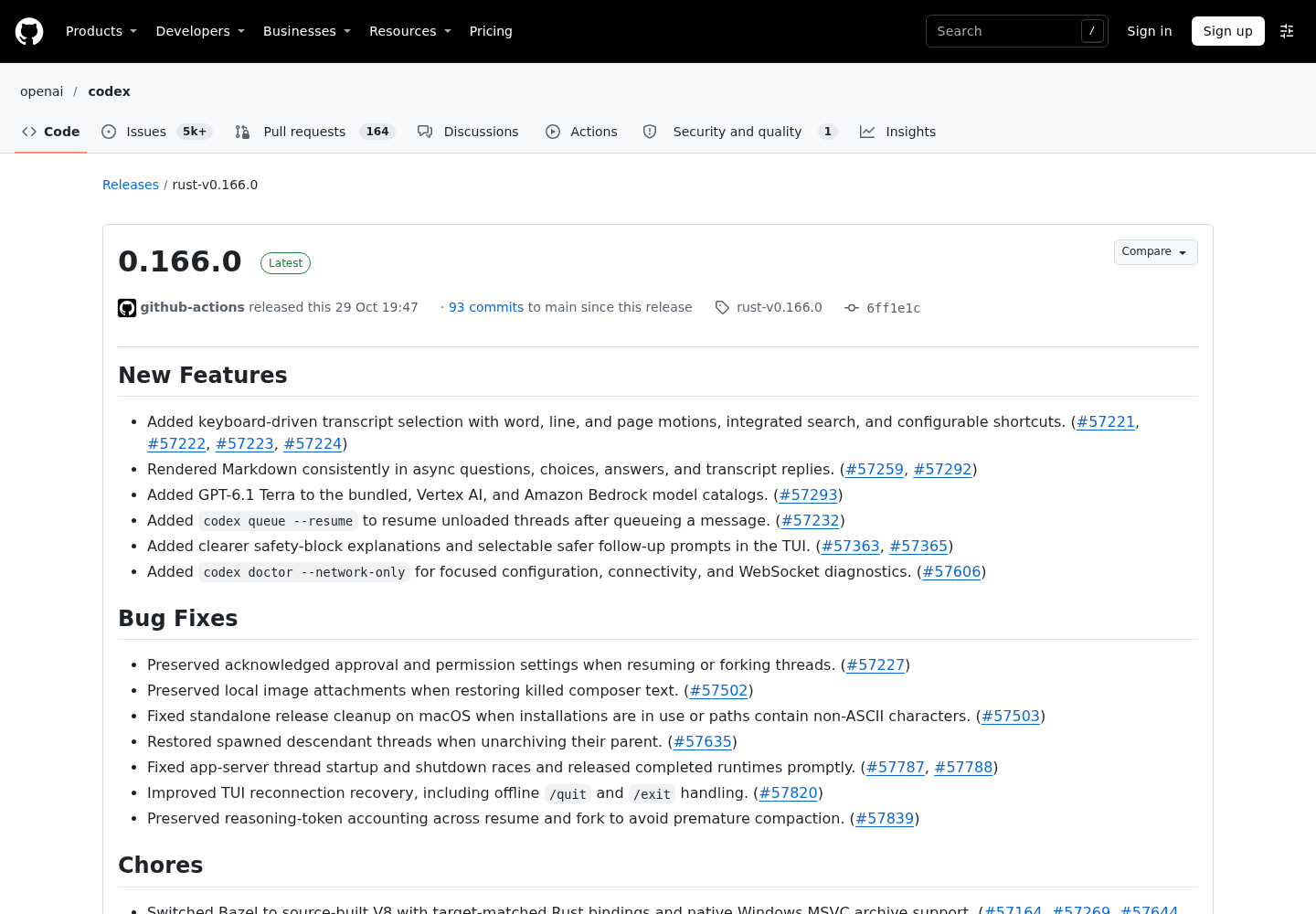Image resolution: width=1316 pixels, height=914 pixels.
Task: Expand the Developers menu
Action: 200,31
